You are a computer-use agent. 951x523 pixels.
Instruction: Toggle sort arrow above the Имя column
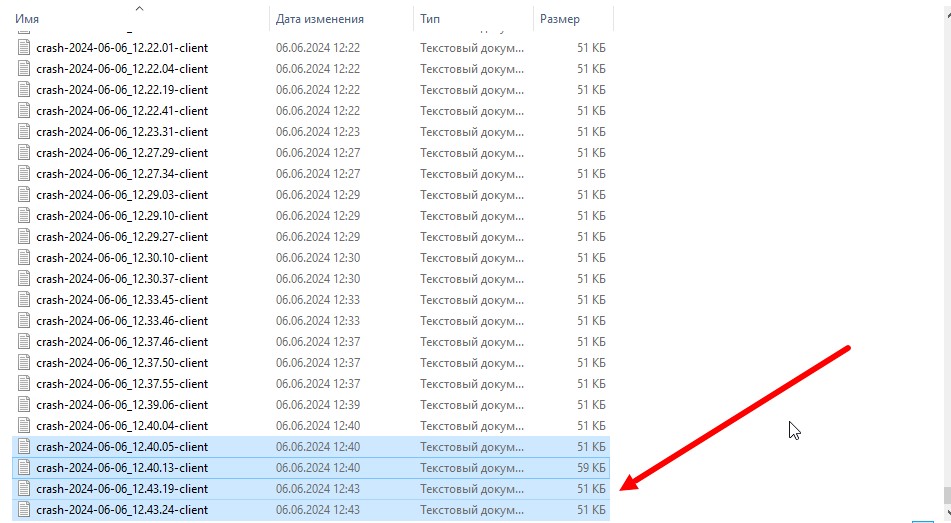coord(139,8)
